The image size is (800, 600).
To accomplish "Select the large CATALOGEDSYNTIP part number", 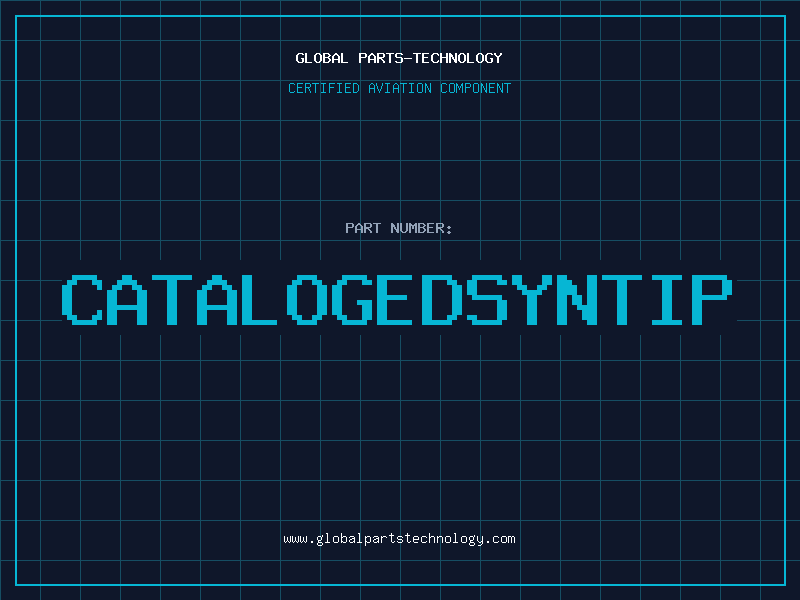I will click(399, 299).
